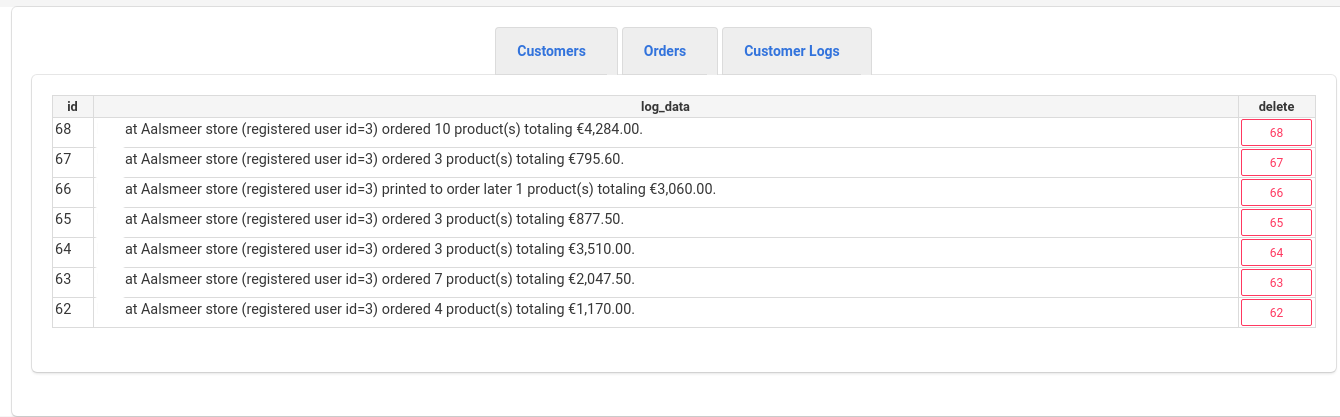Click the delete column header
The image size is (1340, 417).
coord(1276,106)
